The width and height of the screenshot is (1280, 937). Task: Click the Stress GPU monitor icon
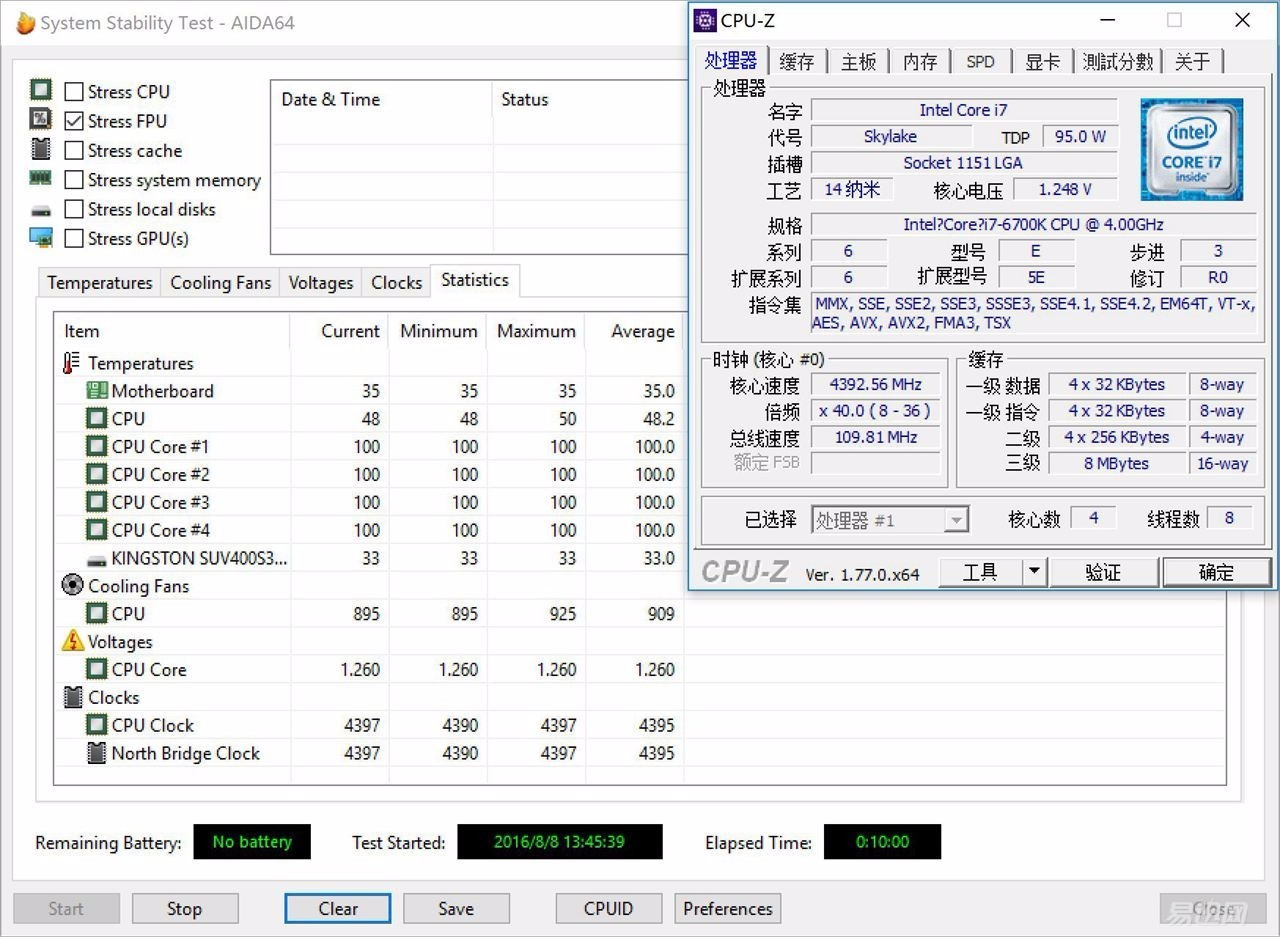point(41,238)
